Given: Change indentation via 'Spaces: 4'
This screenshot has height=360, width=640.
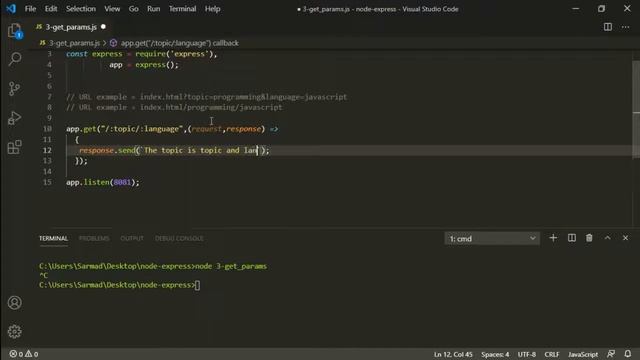Looking at the screenshot, I should coord(495,354).
